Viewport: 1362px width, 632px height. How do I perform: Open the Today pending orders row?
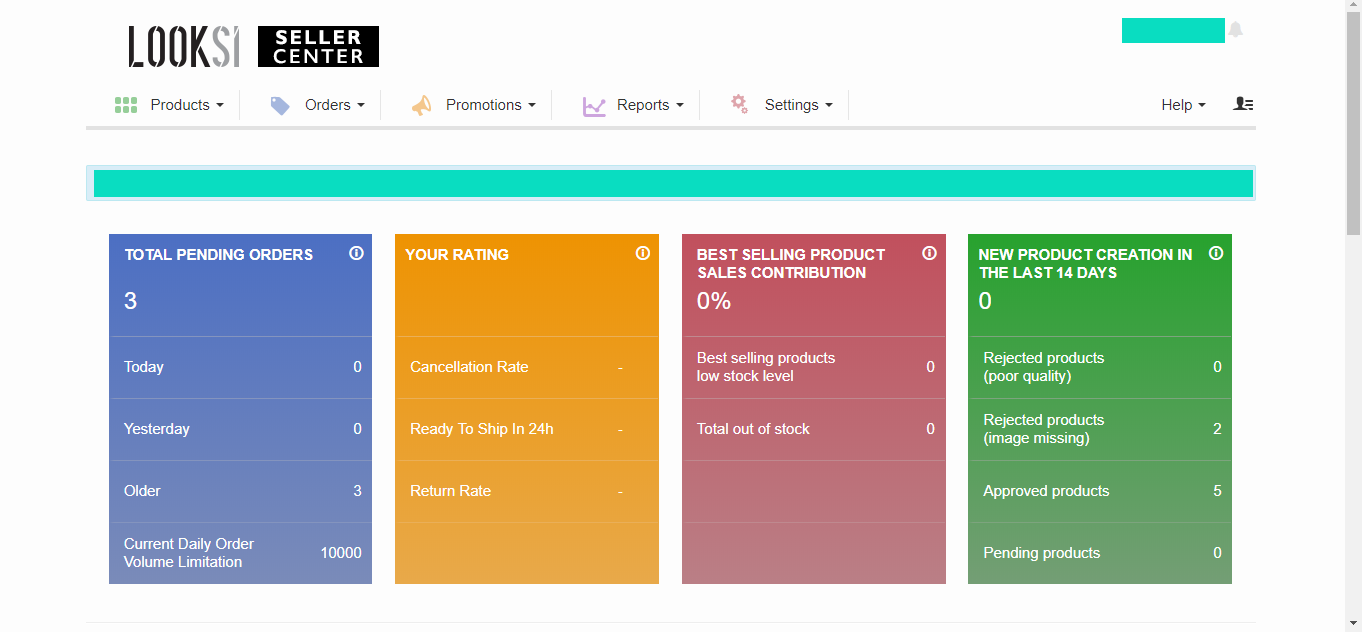(x=240, y=367)
